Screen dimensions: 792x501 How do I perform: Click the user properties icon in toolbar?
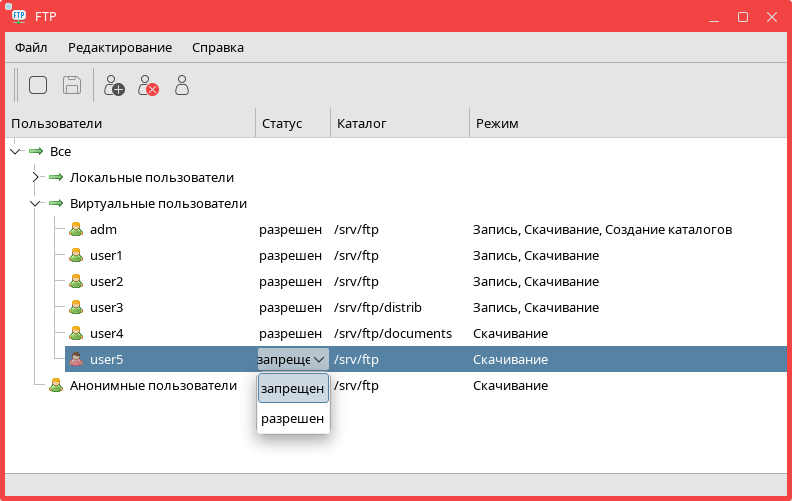[182, 85]
